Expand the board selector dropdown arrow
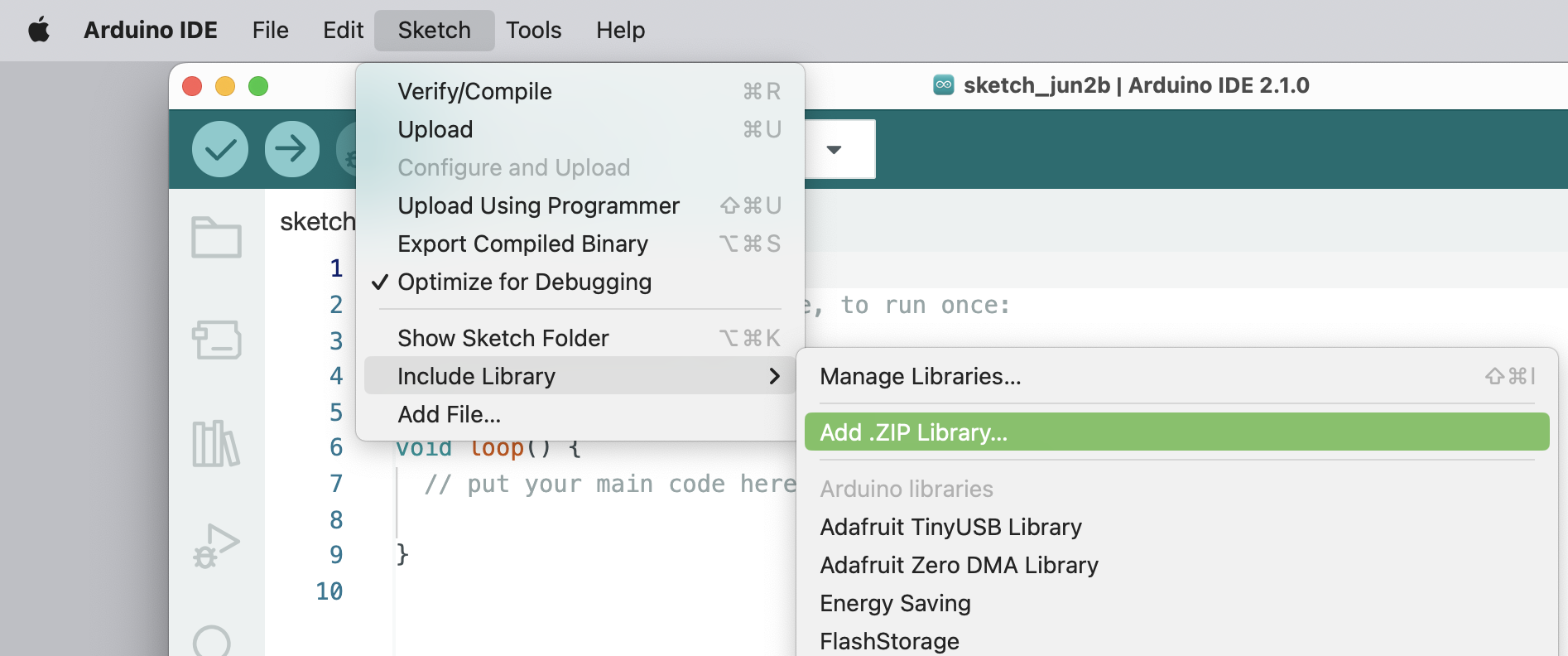 834,150
